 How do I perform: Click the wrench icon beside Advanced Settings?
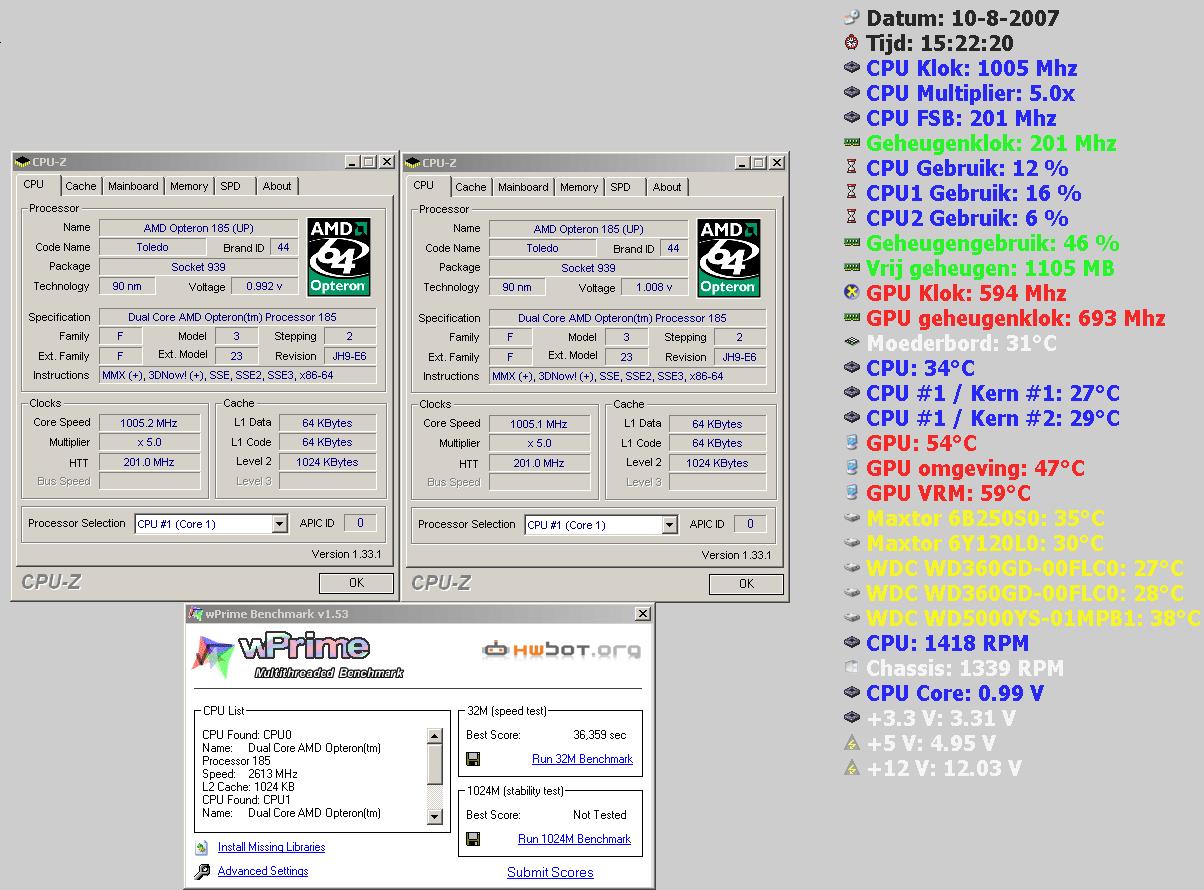tap(201, 871)
